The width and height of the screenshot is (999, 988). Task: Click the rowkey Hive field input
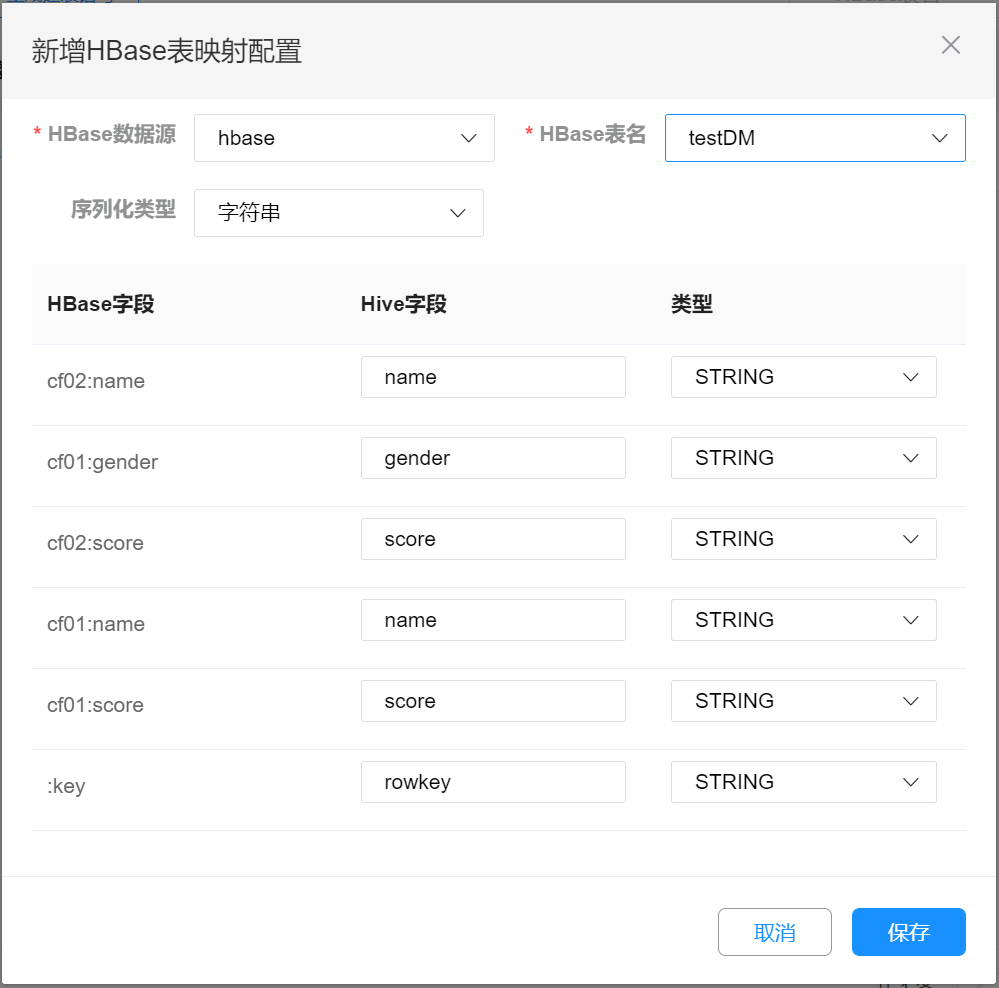[x=493, y=782]
